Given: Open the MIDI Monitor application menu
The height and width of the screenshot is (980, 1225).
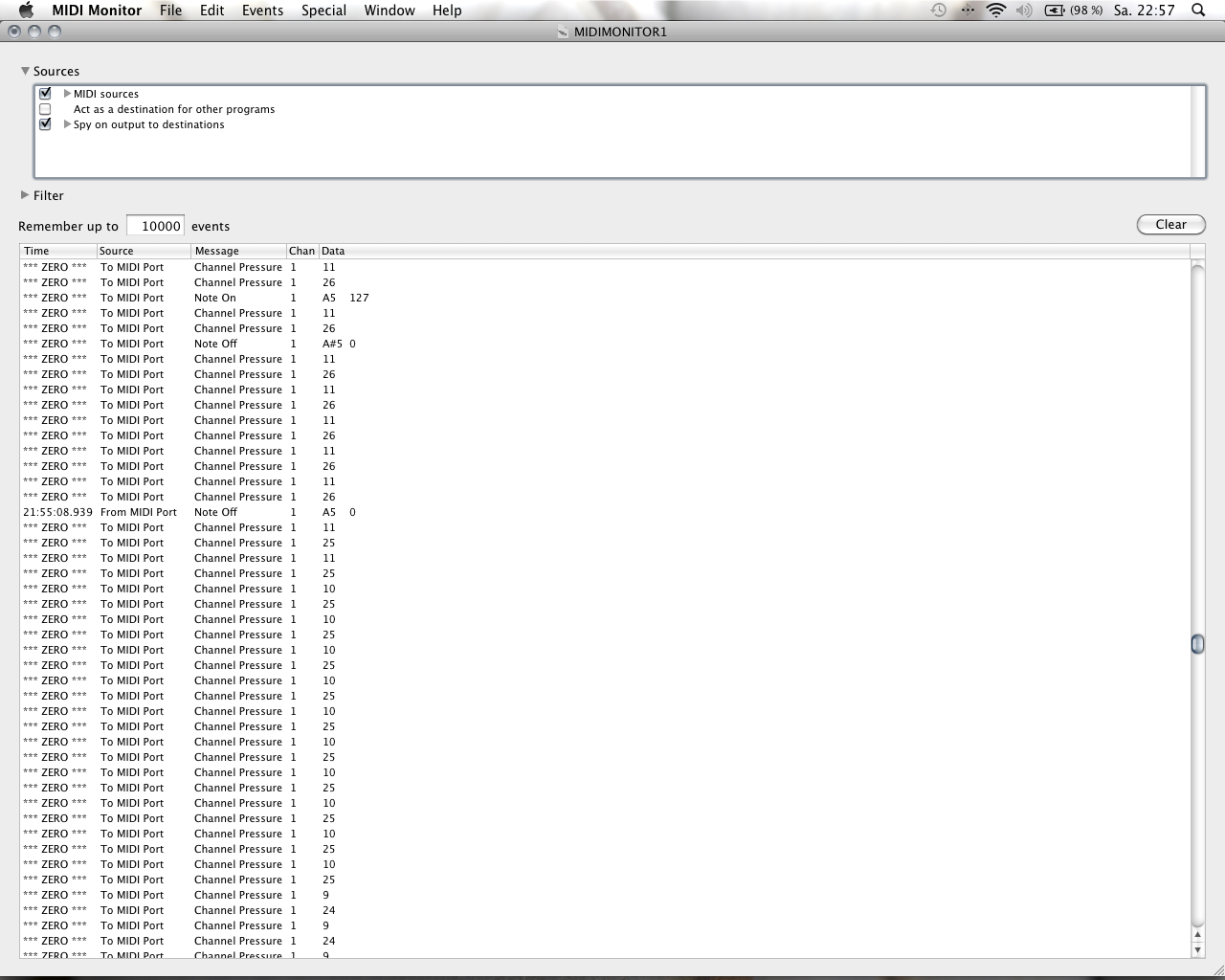Looking at the screenshot, I should pyautogui.click(x=97, y=11).
